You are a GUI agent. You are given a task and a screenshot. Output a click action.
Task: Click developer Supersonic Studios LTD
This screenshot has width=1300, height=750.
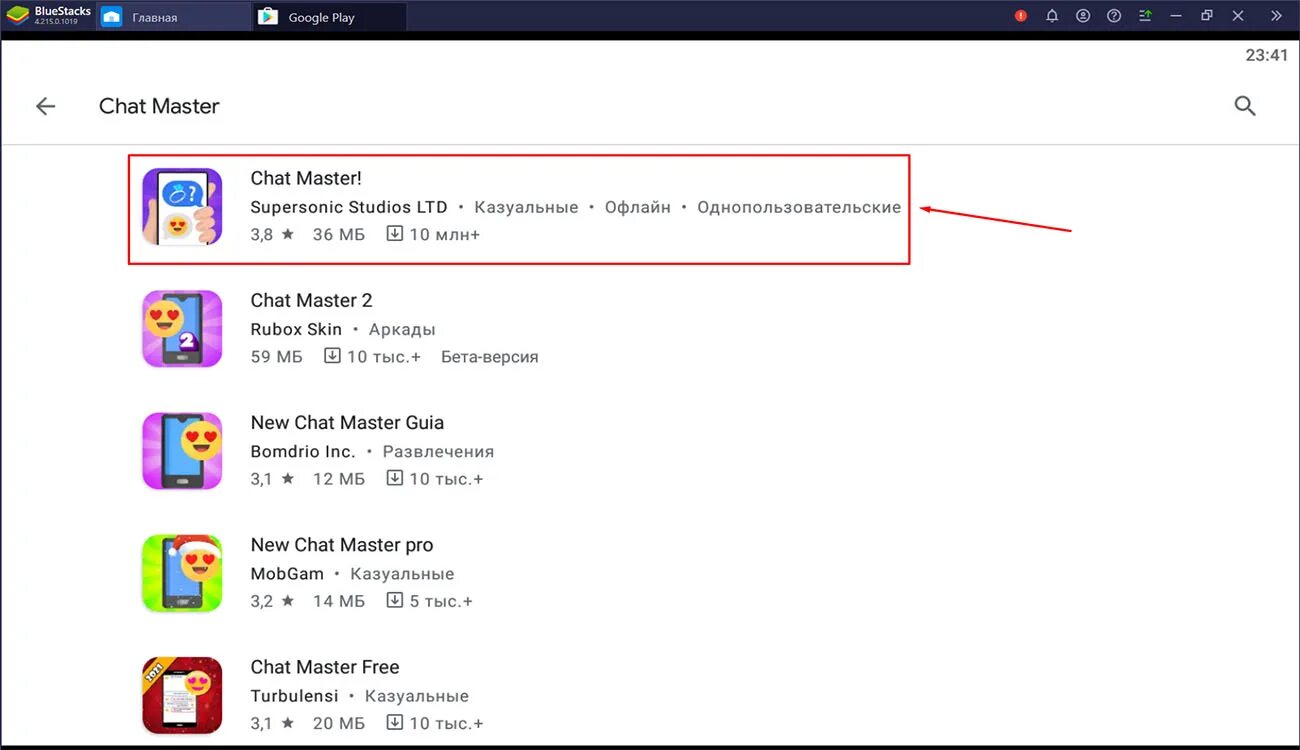click(349, 207)
